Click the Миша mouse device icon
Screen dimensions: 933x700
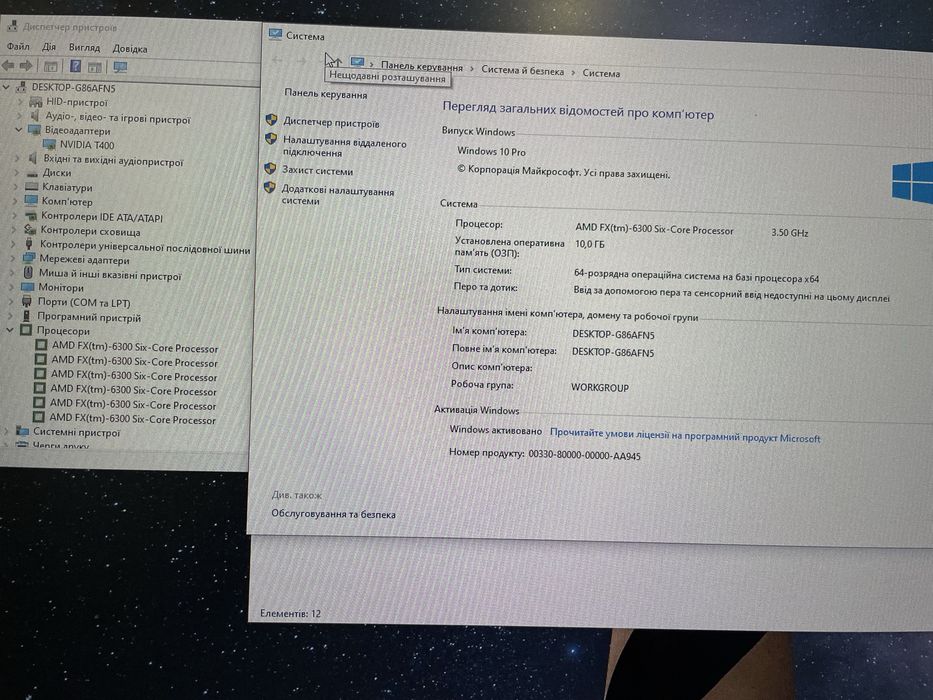click(x=28, y=272)
